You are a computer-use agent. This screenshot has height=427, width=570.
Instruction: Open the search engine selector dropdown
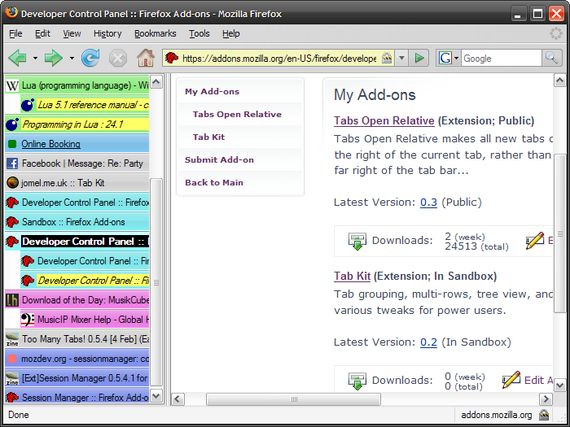456,58
